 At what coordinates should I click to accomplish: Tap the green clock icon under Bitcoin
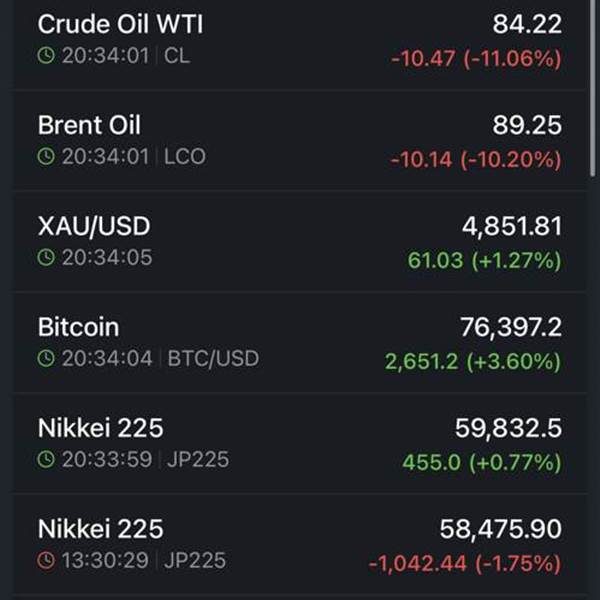(x=46, y=358)
